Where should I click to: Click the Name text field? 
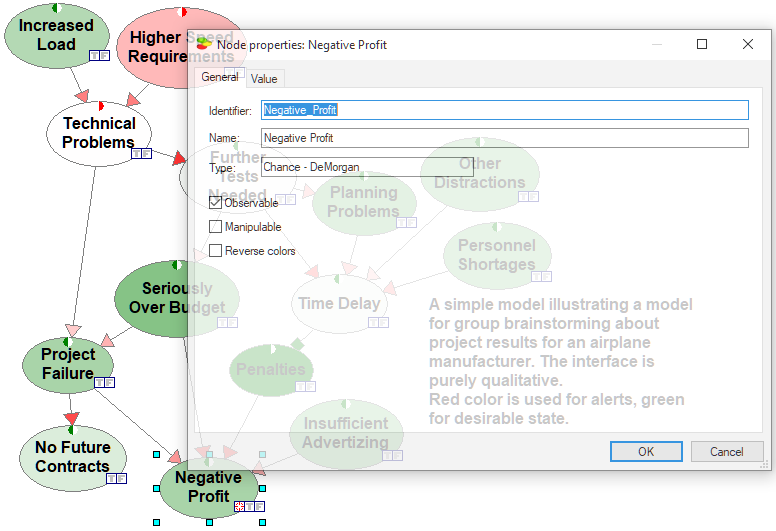coord(505,138)
